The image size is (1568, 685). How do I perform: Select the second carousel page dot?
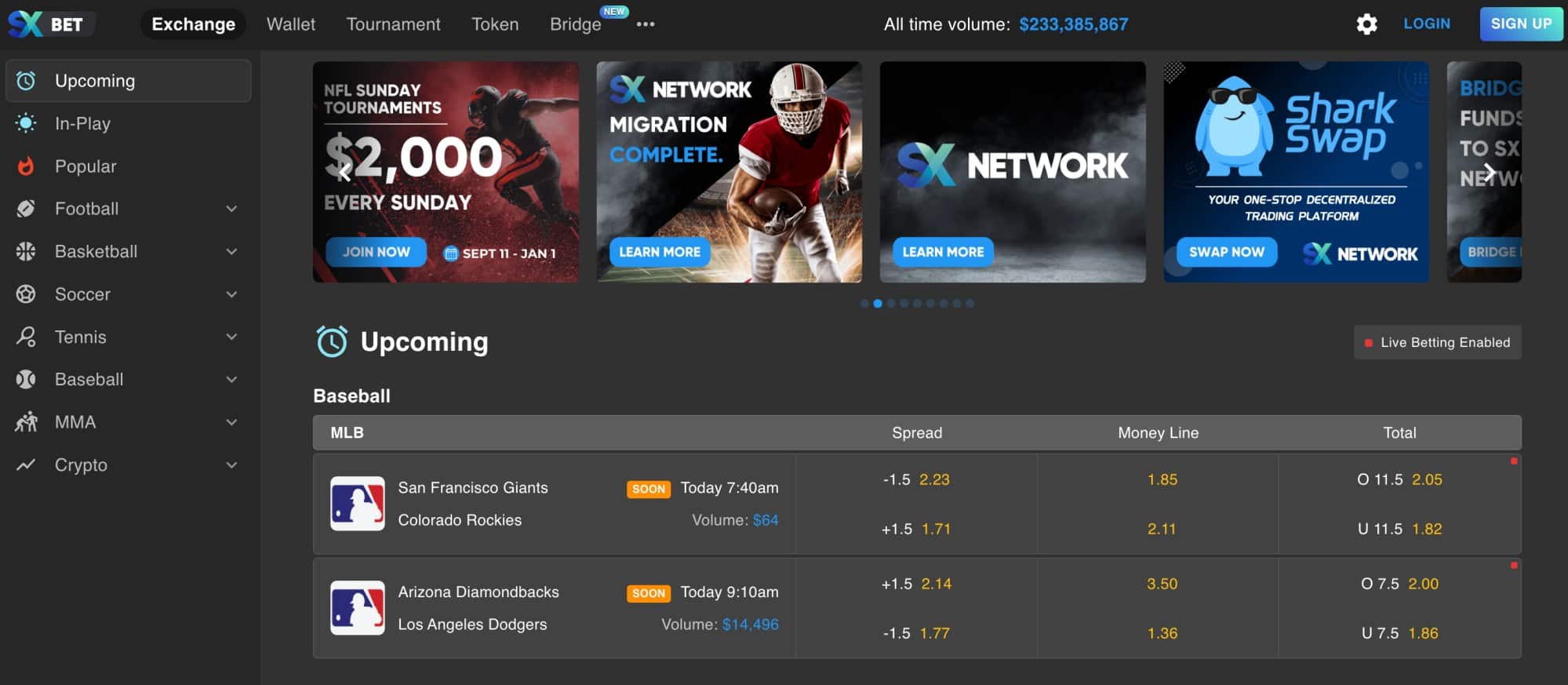878,304
